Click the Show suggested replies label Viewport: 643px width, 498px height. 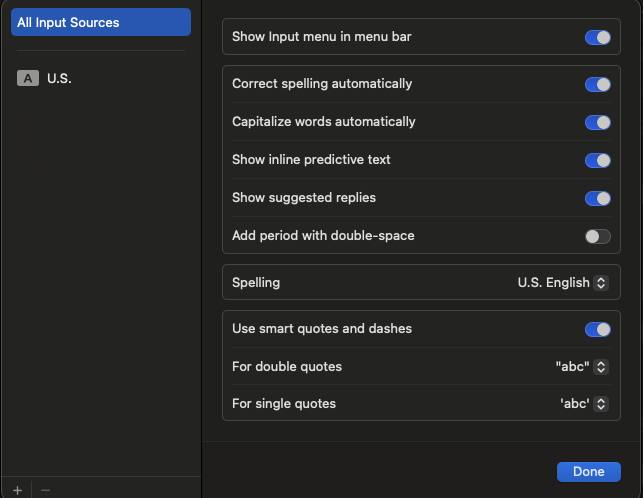point(304,198)
